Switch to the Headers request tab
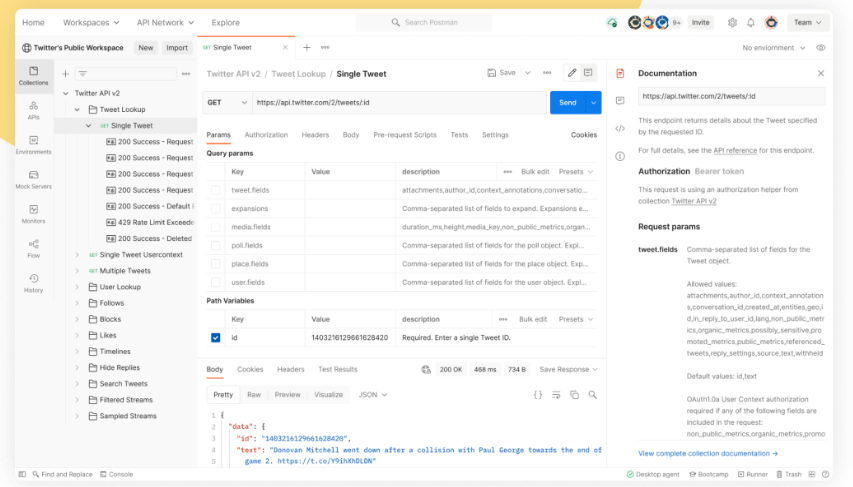This screenshot has height=487, width=853. [315, 135]
